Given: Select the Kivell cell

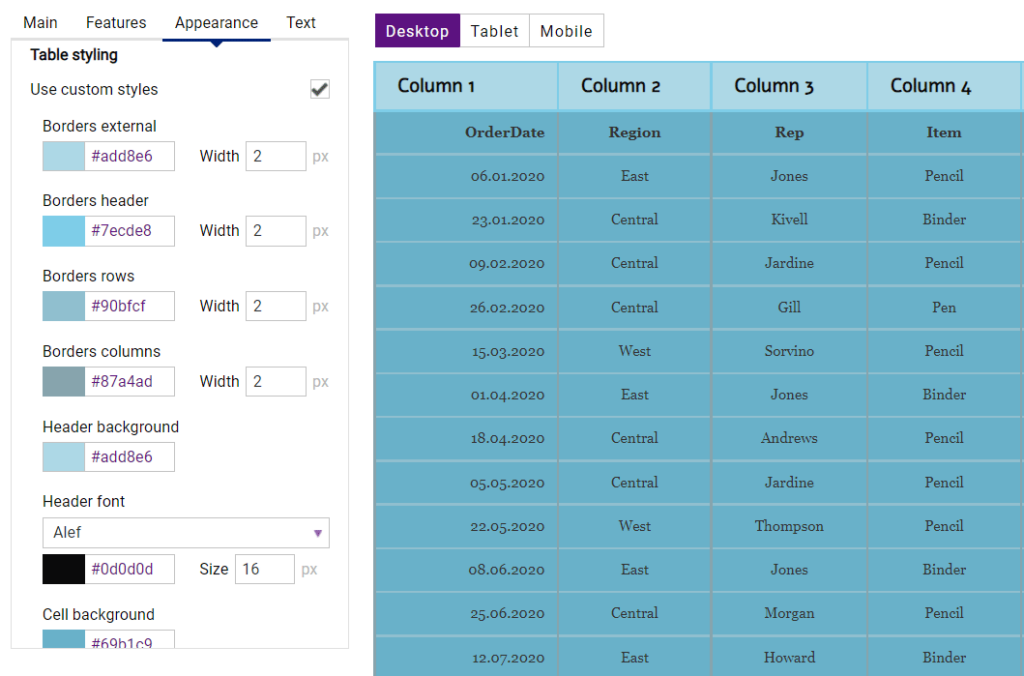Looking at the screenshot, I should click(789, 220).
